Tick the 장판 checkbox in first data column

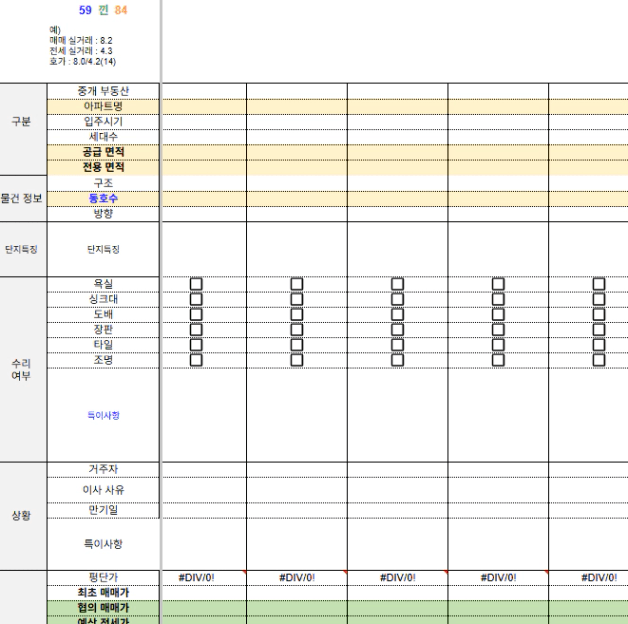click(x=196, y=330)
